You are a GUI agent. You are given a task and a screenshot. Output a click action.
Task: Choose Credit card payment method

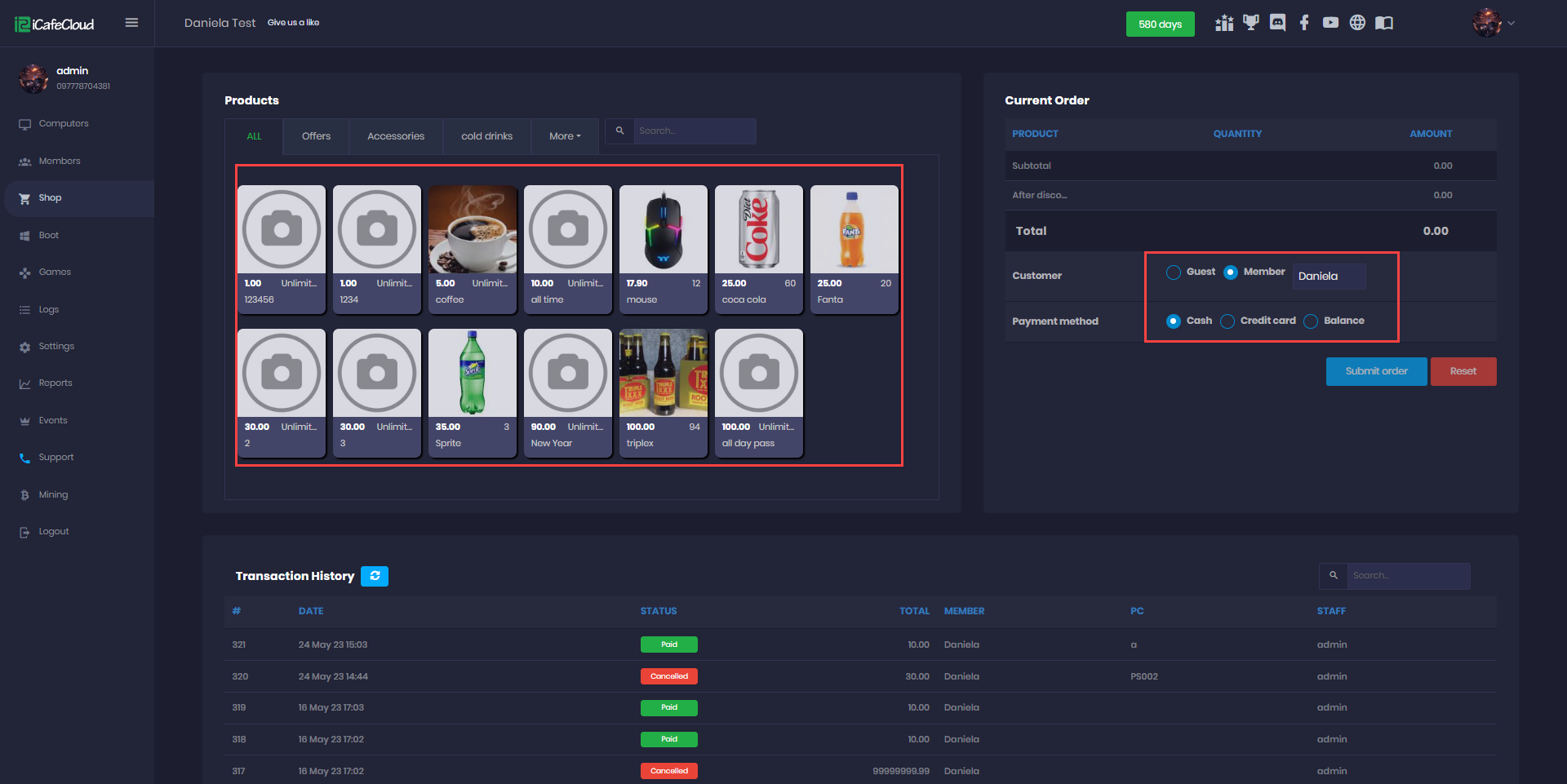1227,321
